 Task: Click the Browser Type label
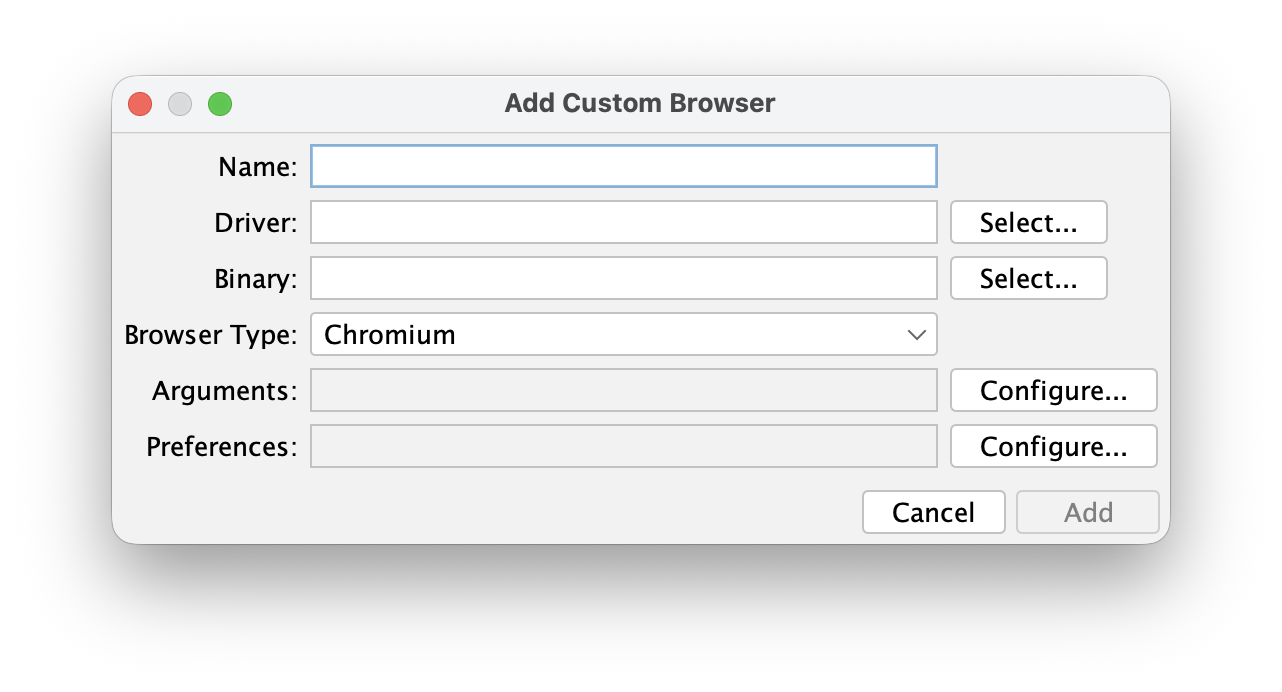pos(210,334)
